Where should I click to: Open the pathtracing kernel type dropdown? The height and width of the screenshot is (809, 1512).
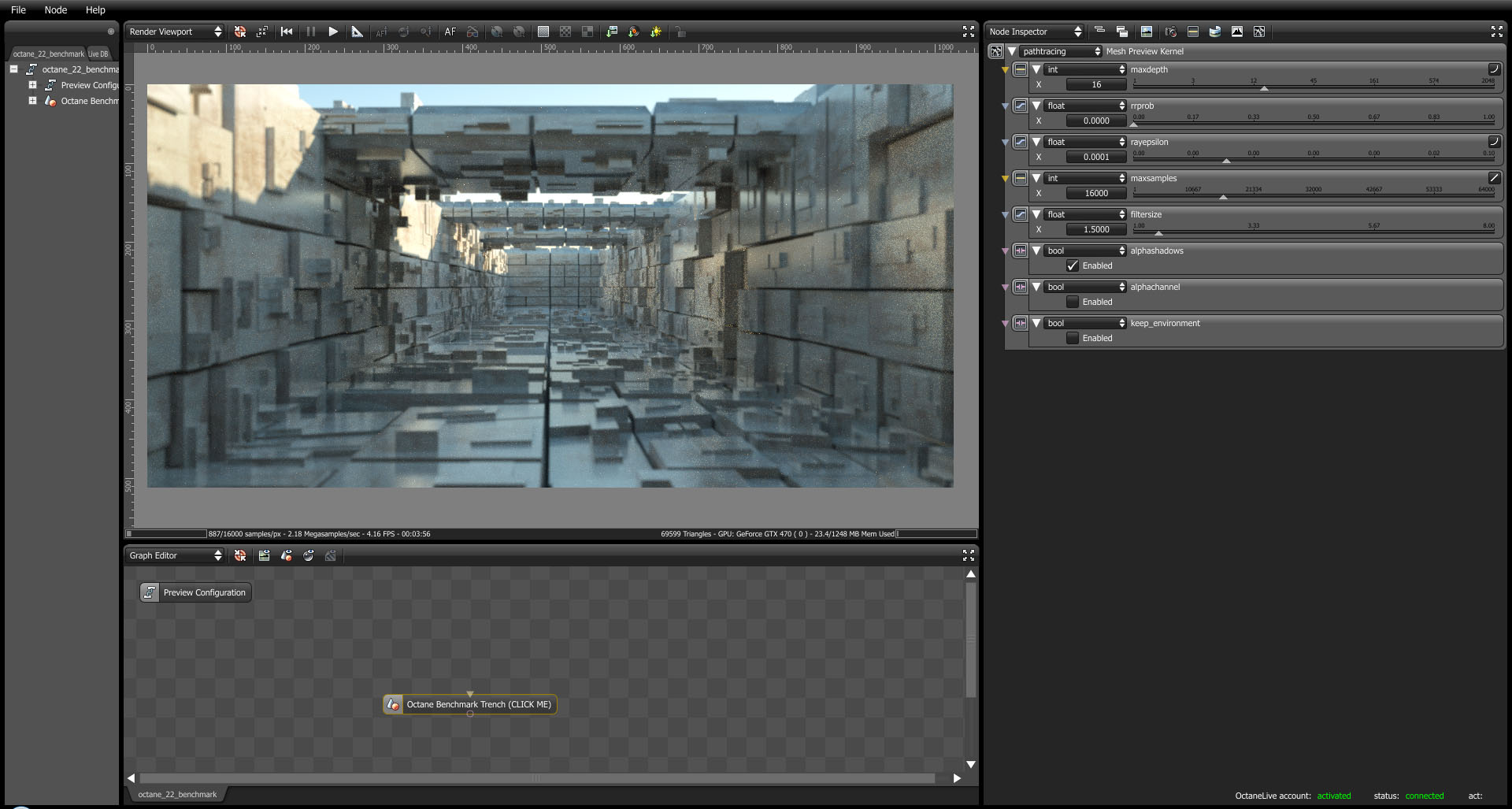coord(1061,51)
